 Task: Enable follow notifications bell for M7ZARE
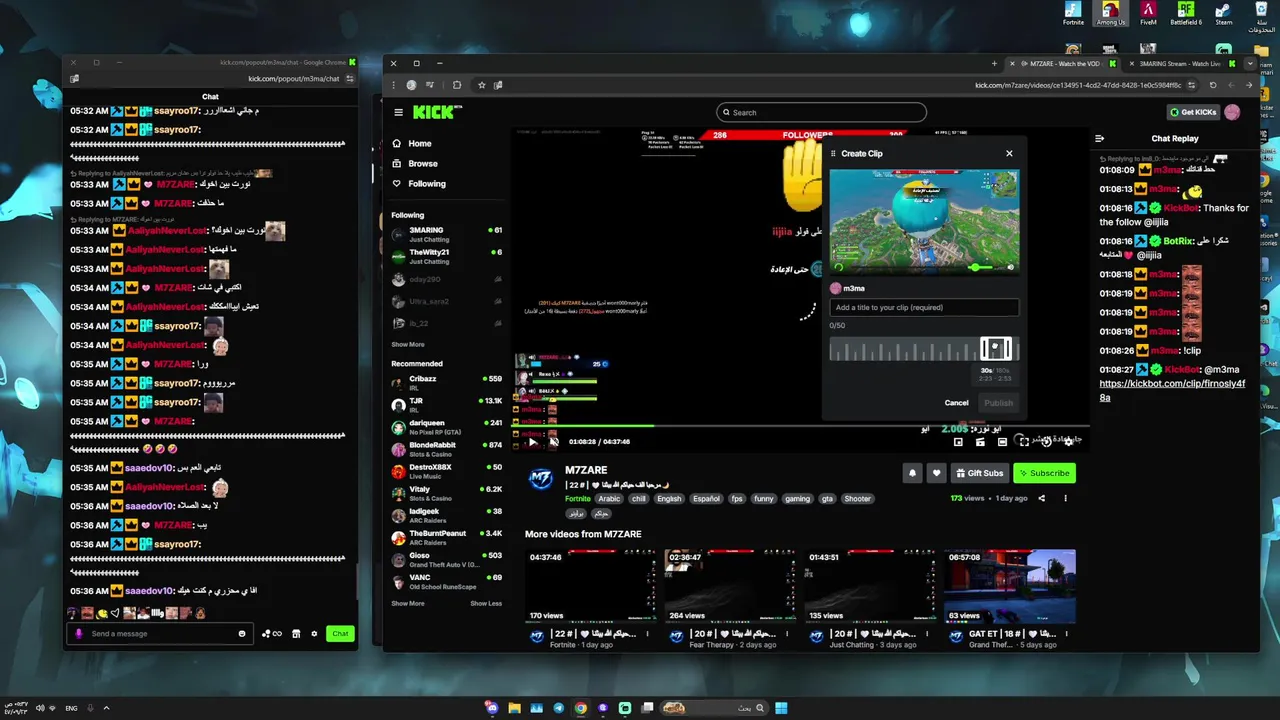(912, 473)
